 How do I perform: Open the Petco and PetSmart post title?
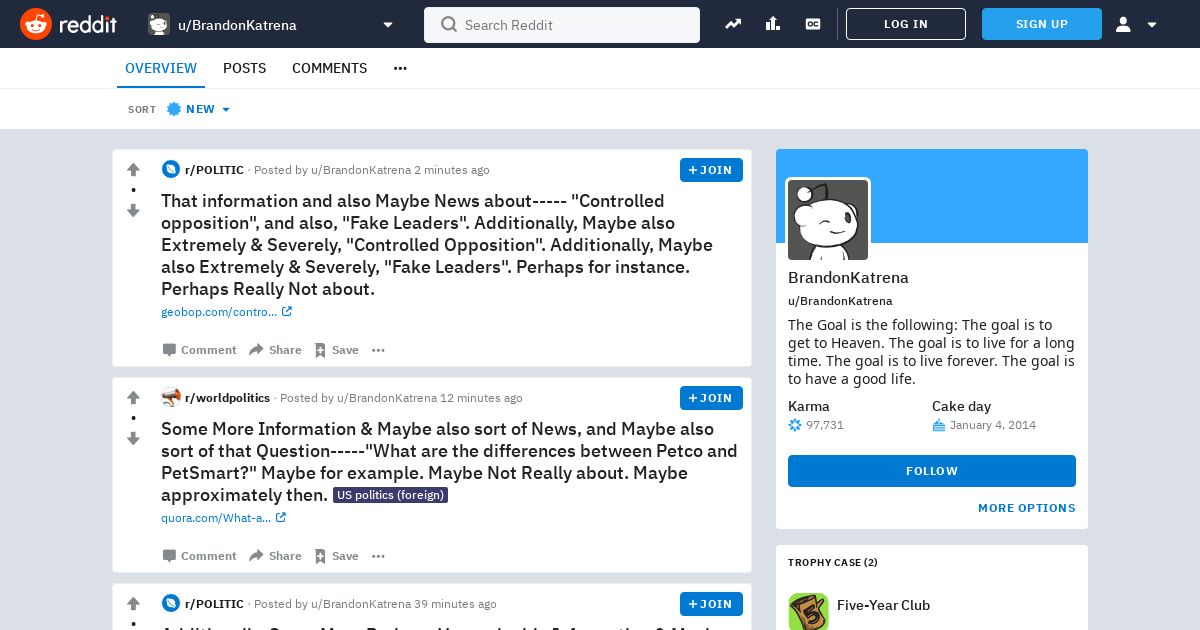pos(449,462)
